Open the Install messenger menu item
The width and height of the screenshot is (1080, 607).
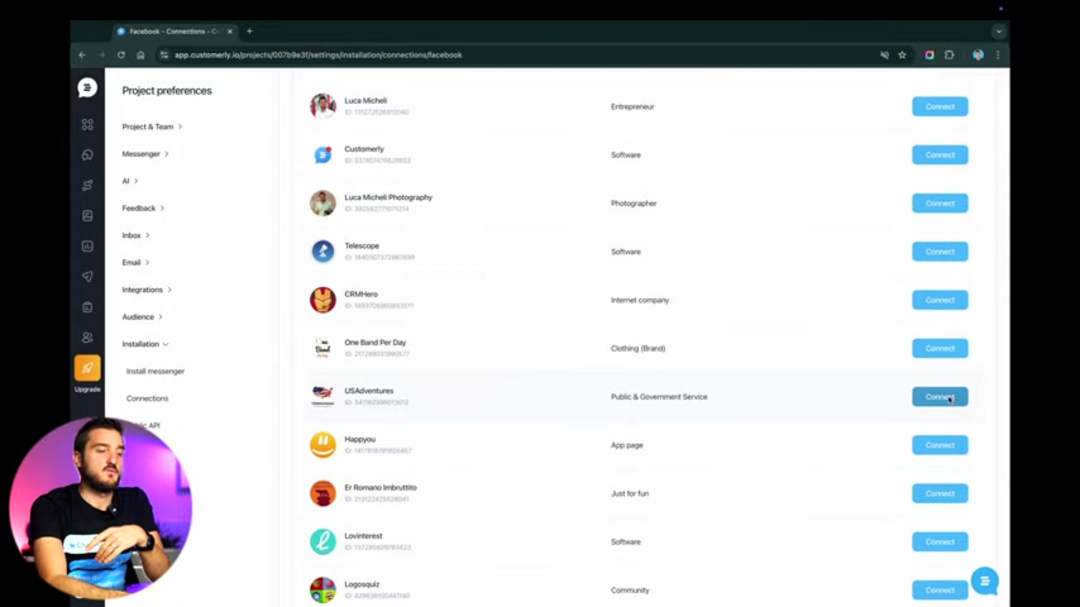tap(155, 371)
